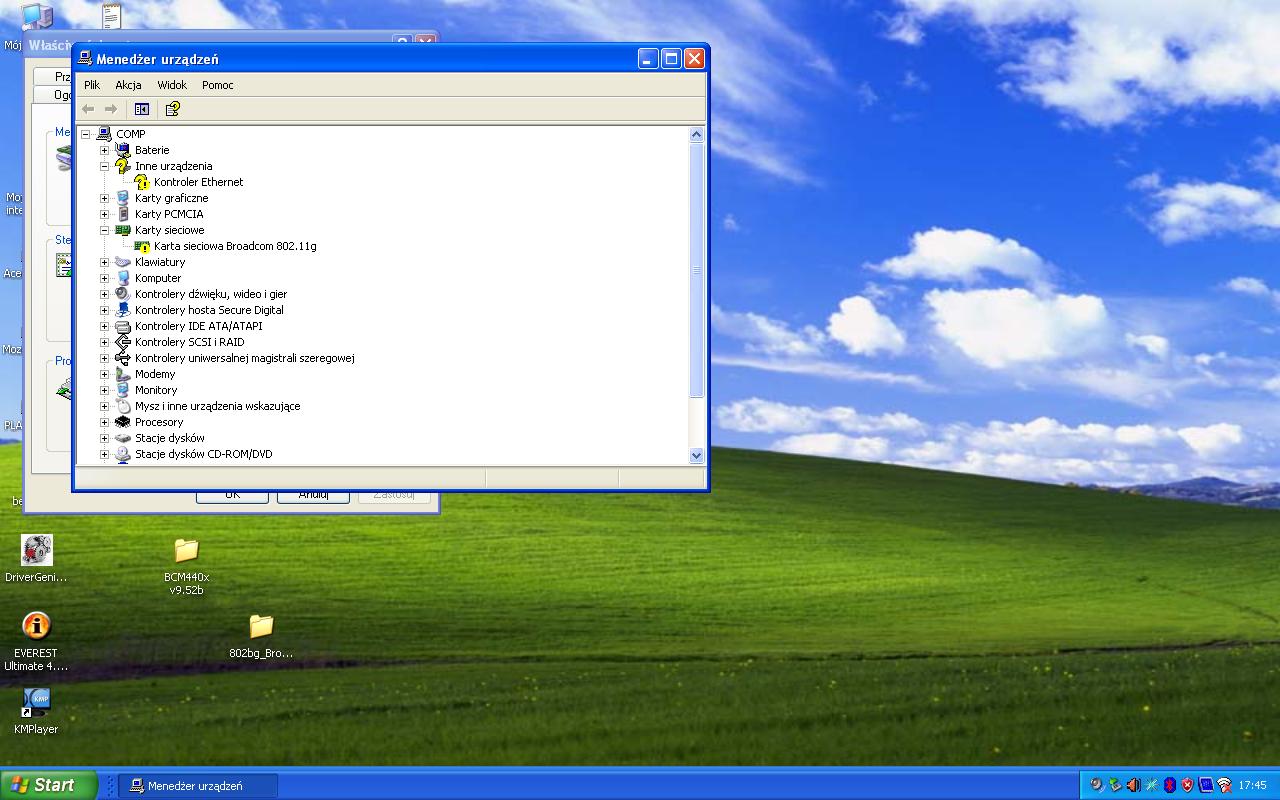
Task: Select Karta sieciowa Broadcom 802.11g label
Action: click(x=235, y=246)
